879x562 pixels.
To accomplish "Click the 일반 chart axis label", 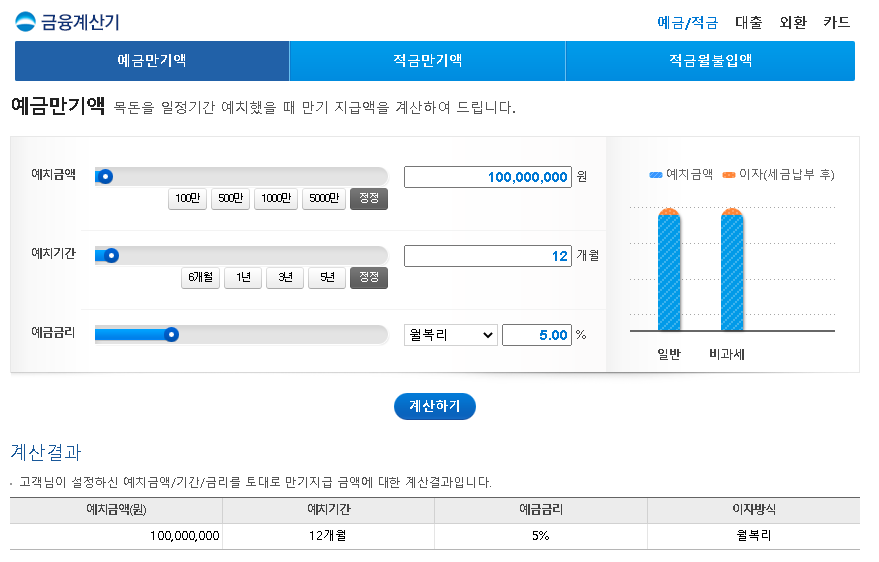I will pos(669,354).
